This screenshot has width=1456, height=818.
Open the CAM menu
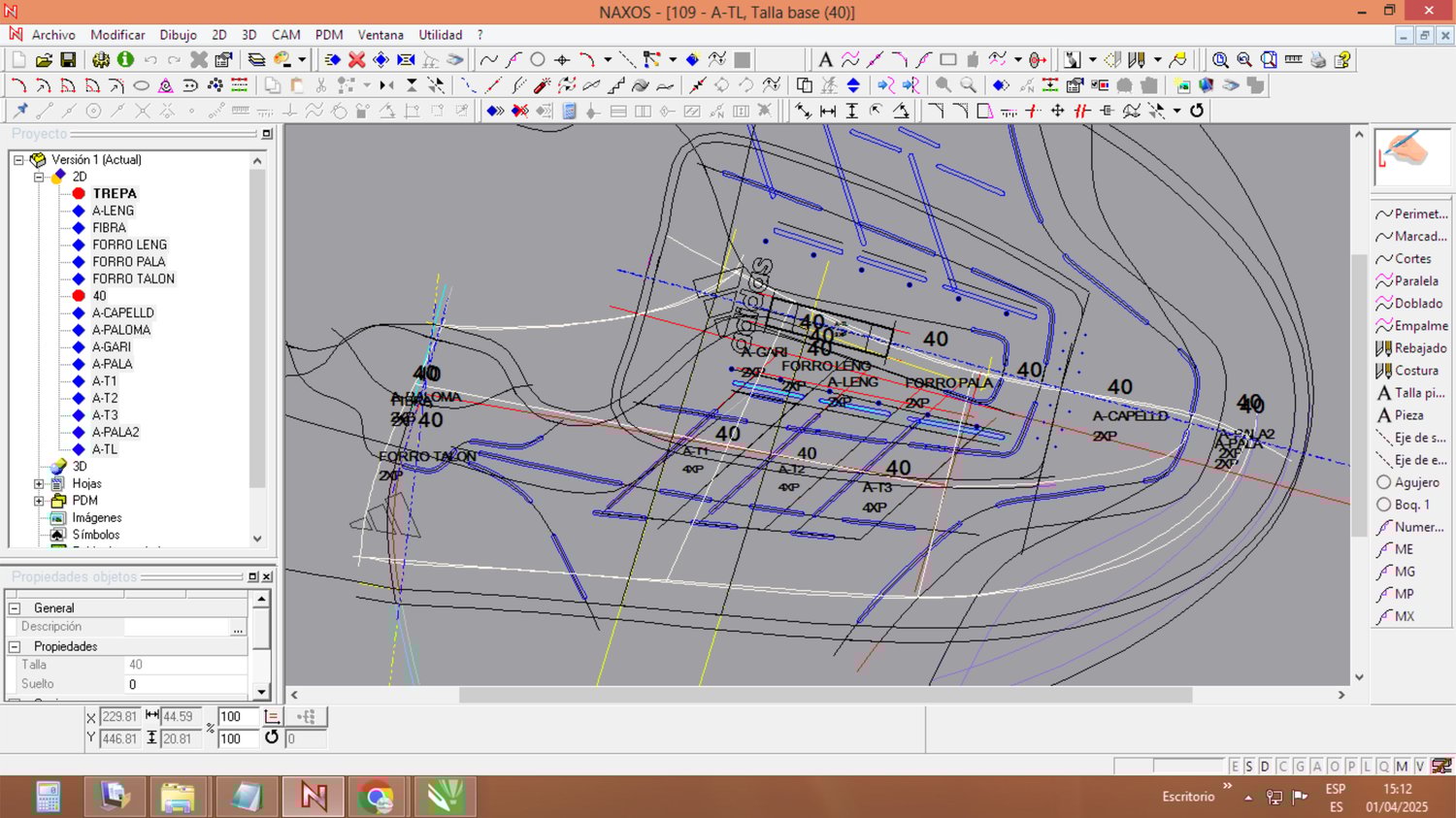tap(285, 35)
